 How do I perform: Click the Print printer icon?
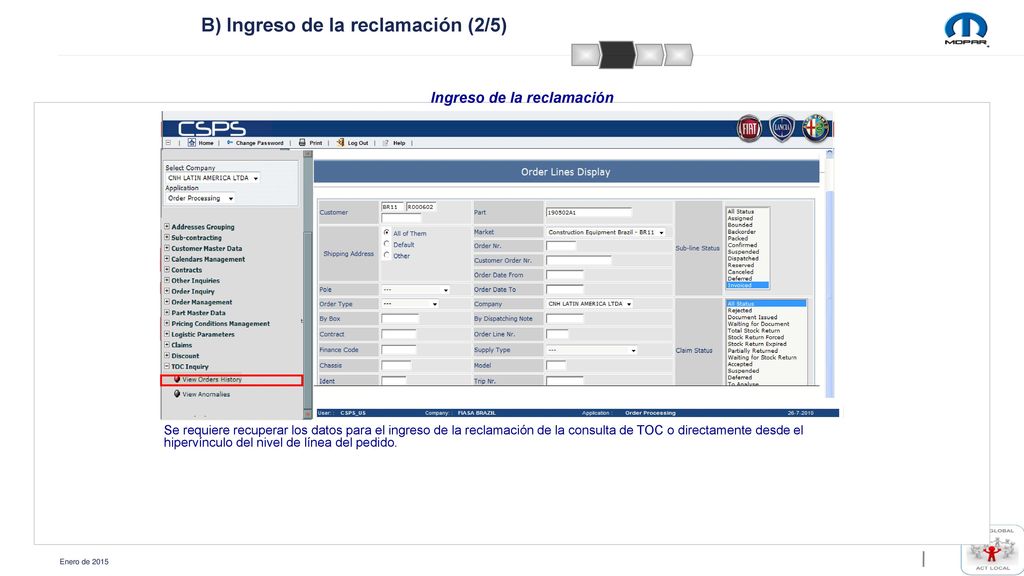[x=302, y=142]
